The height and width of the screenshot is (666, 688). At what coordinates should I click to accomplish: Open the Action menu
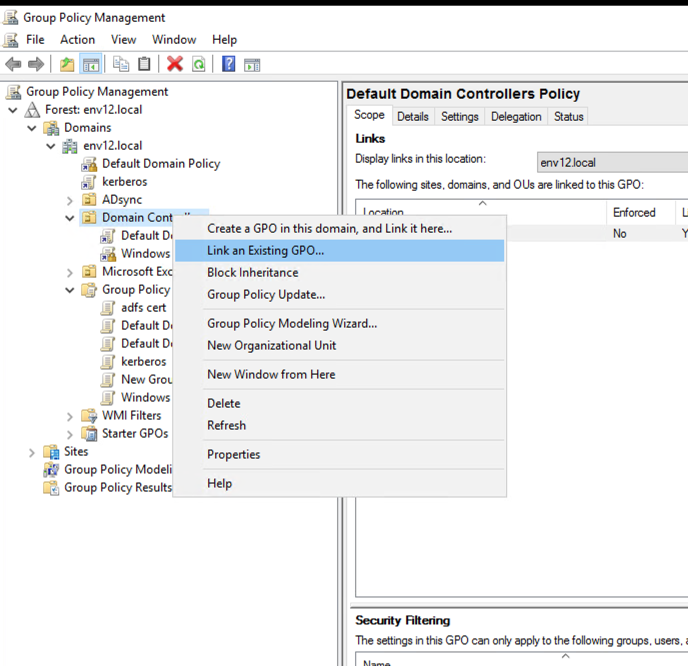[77, 39]
